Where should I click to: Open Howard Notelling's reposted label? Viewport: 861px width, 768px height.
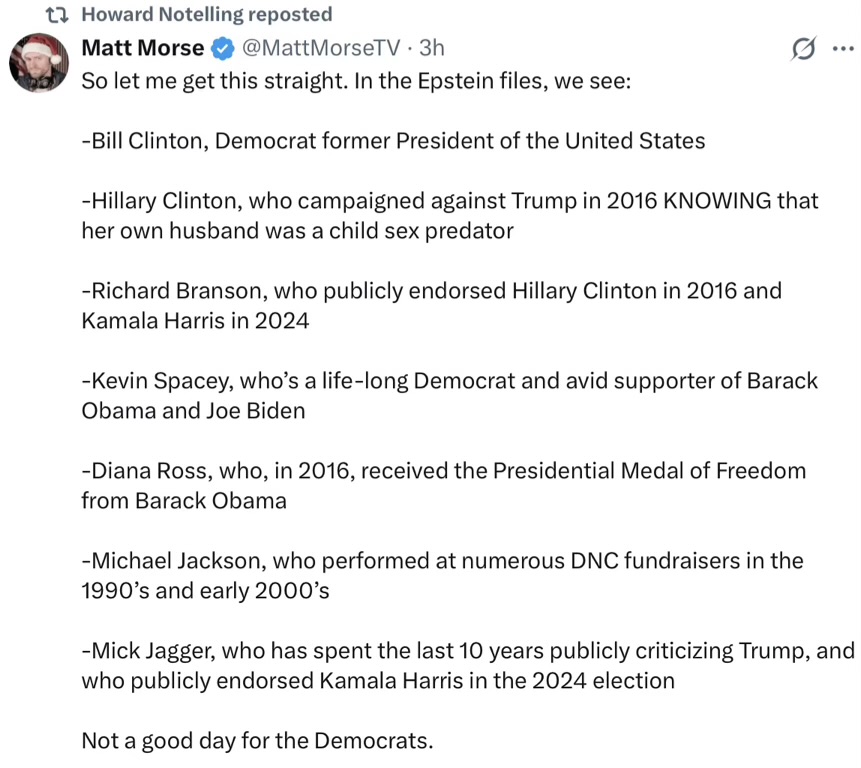[206, 15]
